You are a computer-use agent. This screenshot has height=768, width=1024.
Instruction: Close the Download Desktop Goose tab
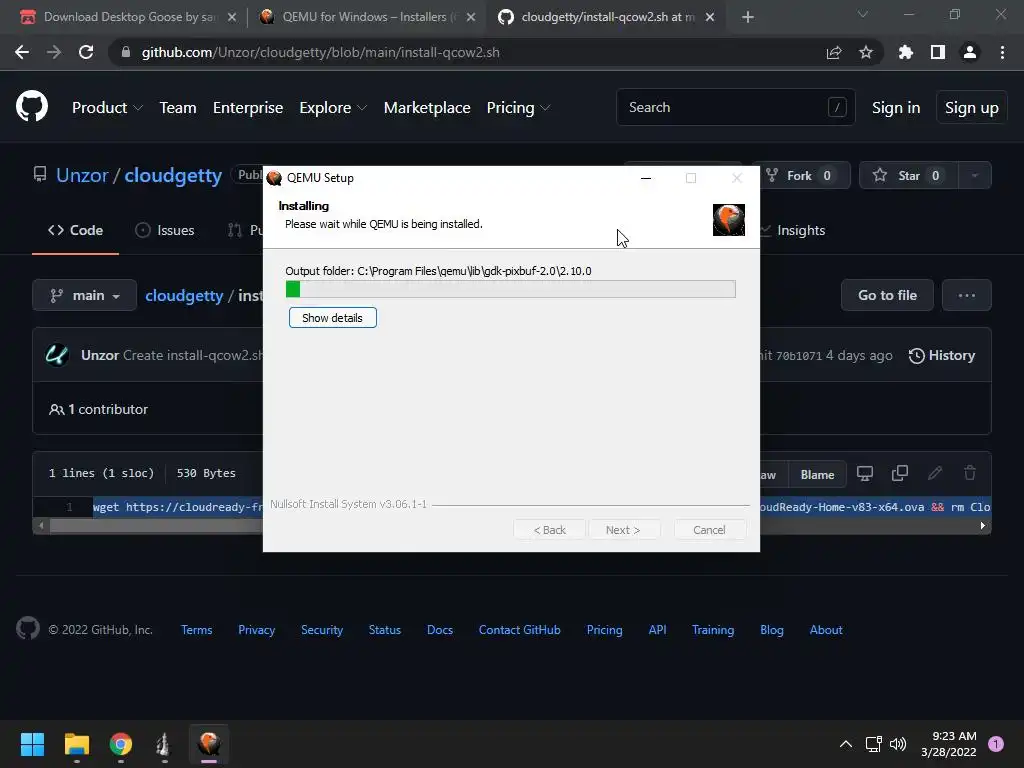click(232, 17)
